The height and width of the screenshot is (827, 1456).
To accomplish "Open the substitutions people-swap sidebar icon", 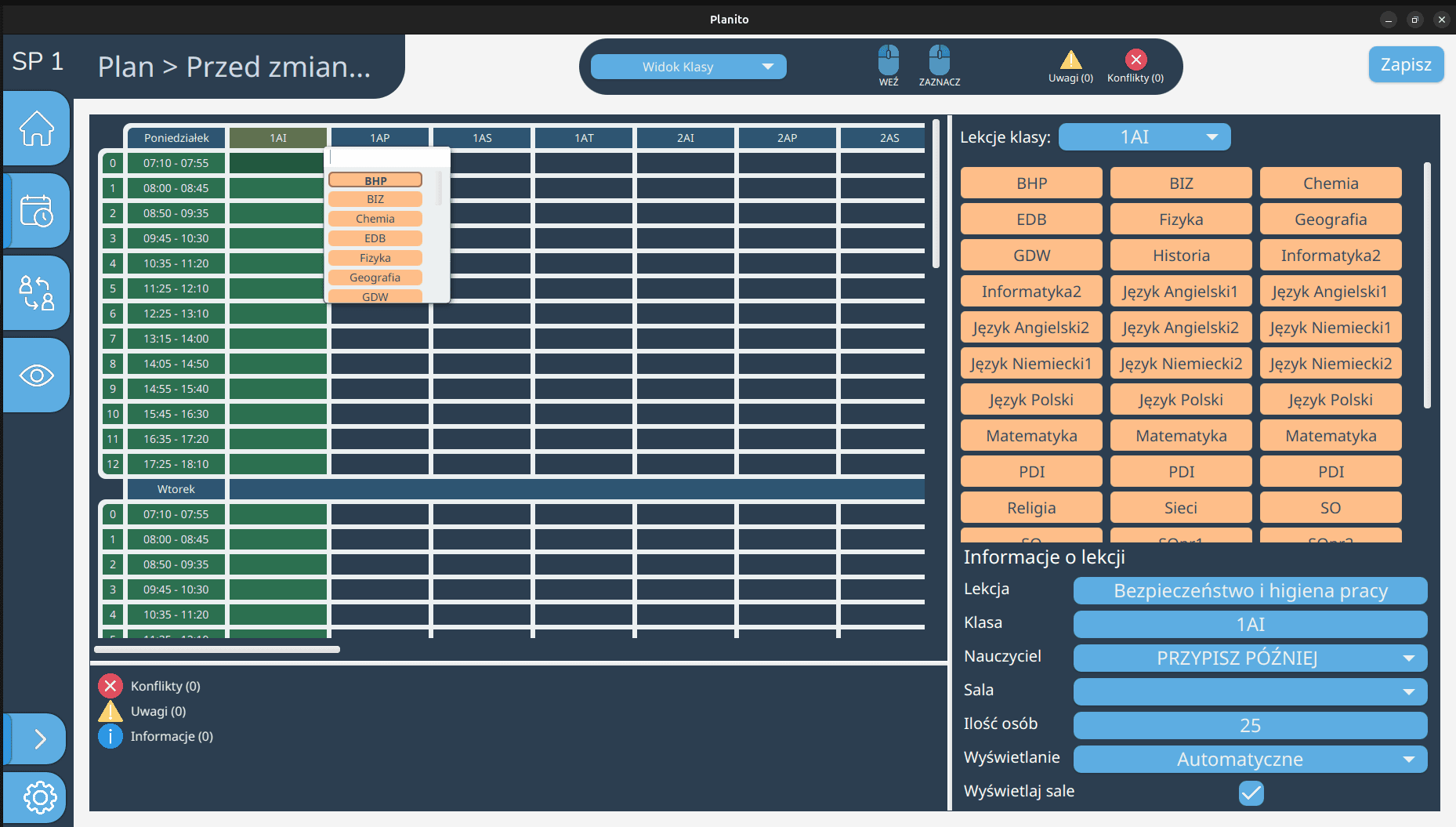I will pos(37,293).
